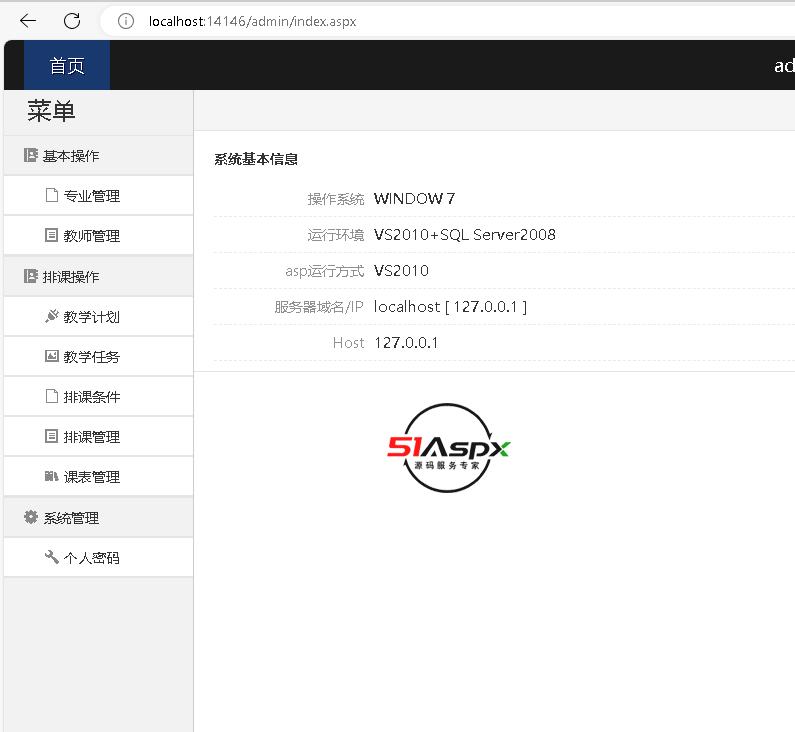Image resolution: width=795 pixels, height=732 pixels.
Task: Select localhost [ 127.0.0.1 ] value
Action: pyautogui.click(x=450, y=307)
